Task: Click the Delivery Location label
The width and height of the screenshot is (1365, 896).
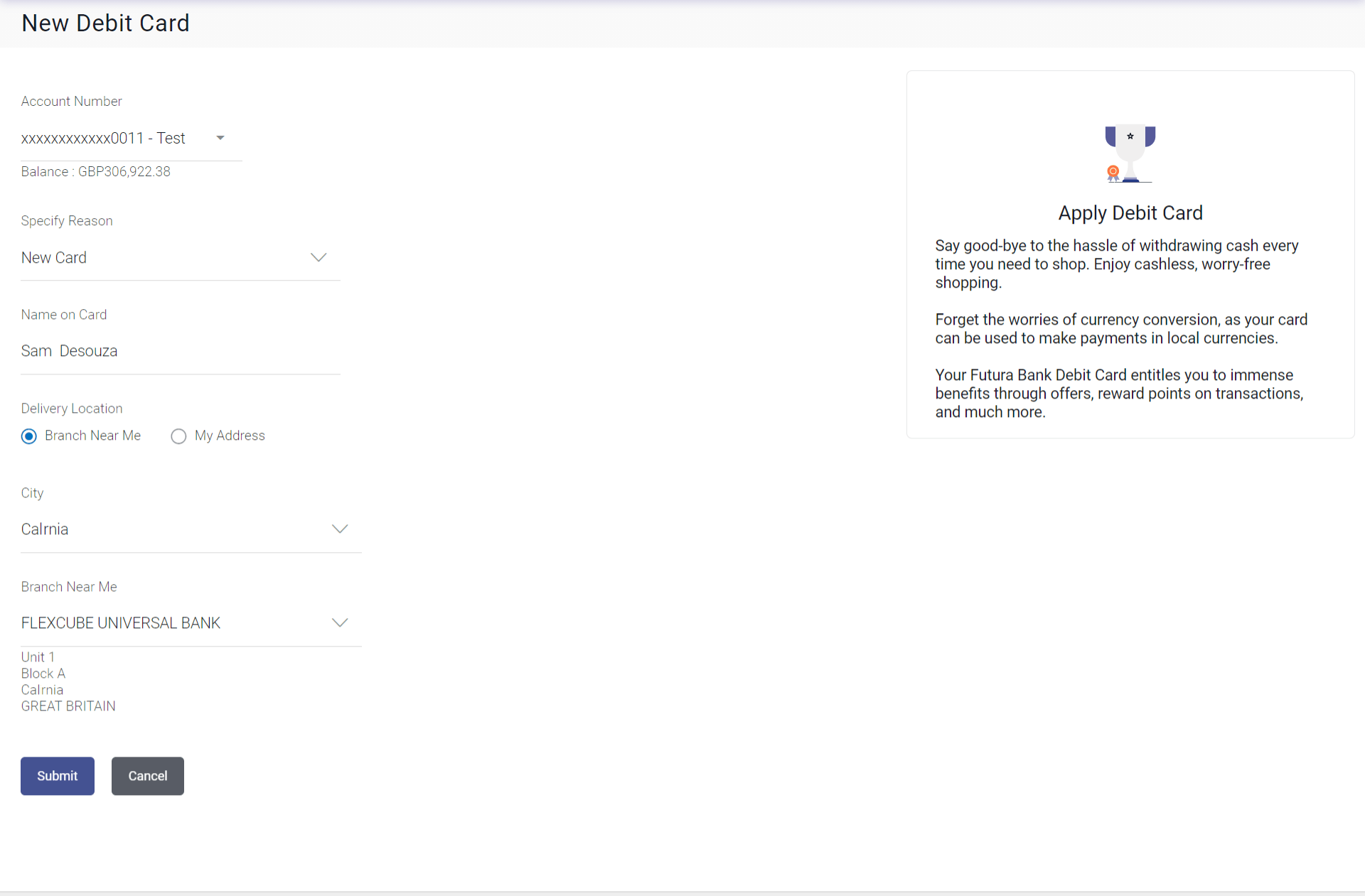Action: pyautogui.click(x=72, y=408)
